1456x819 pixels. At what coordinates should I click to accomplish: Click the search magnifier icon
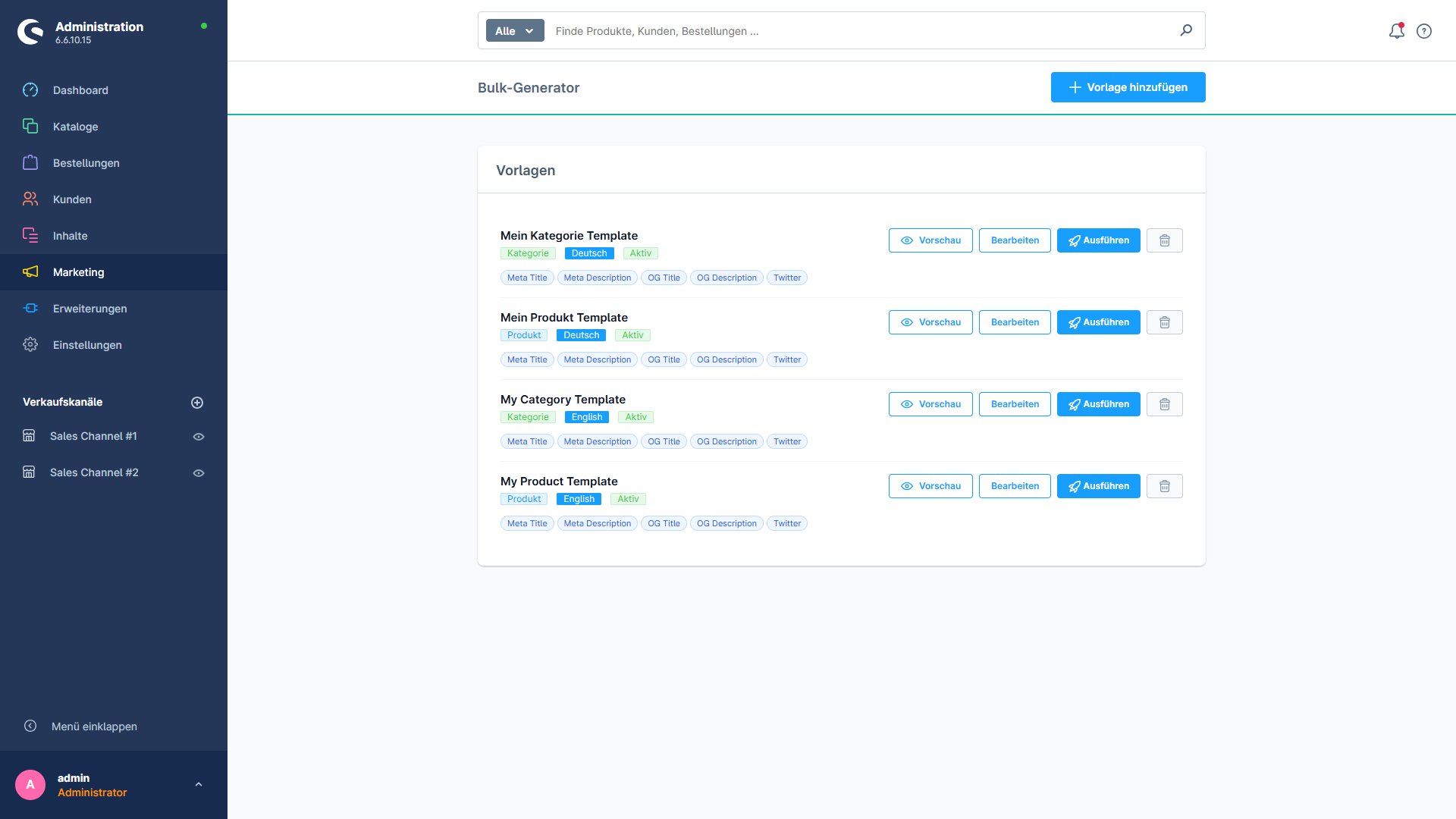pyautogui.click(x=1185, y=30)
